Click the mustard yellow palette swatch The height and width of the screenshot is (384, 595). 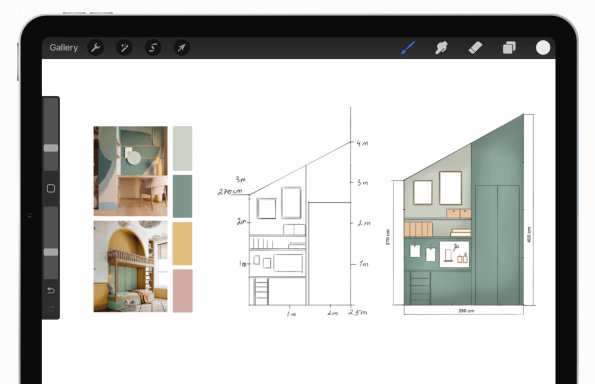tap(183, 244)
